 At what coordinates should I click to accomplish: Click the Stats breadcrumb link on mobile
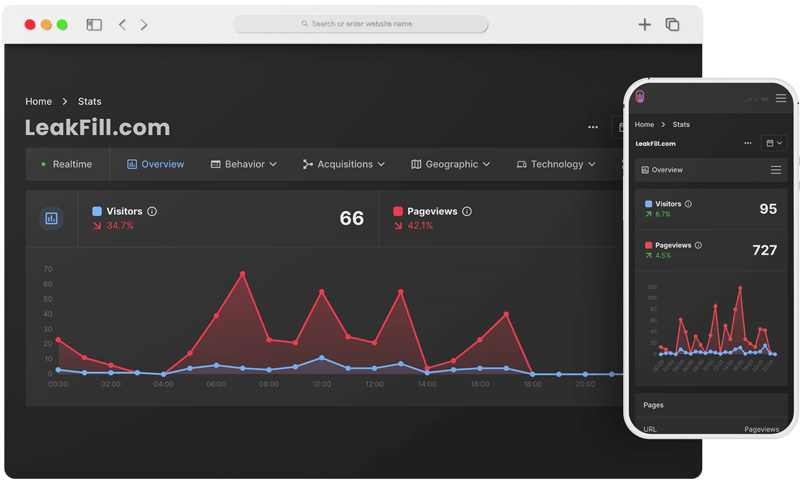pos(681,125)
